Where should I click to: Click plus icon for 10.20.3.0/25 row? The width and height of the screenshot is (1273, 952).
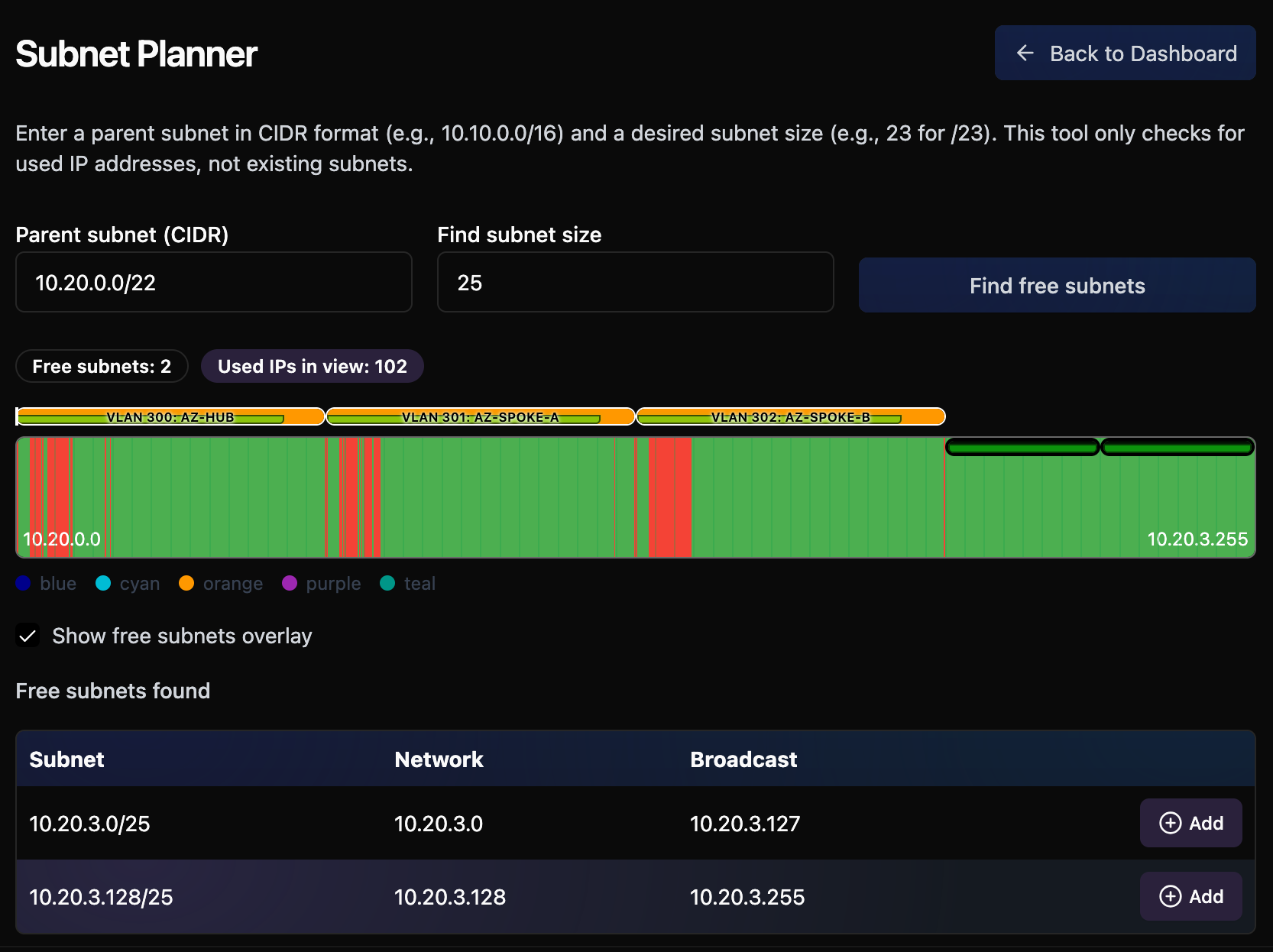pyautogui.click(x=1170, y=823)
